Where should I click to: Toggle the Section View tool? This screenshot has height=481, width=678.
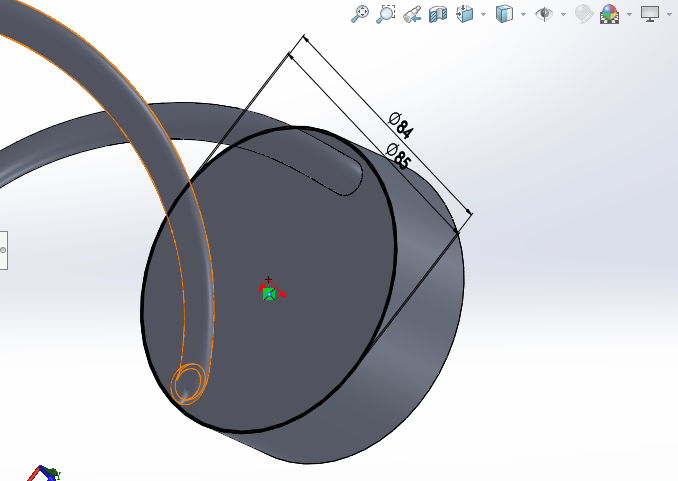tap(438, 14)
